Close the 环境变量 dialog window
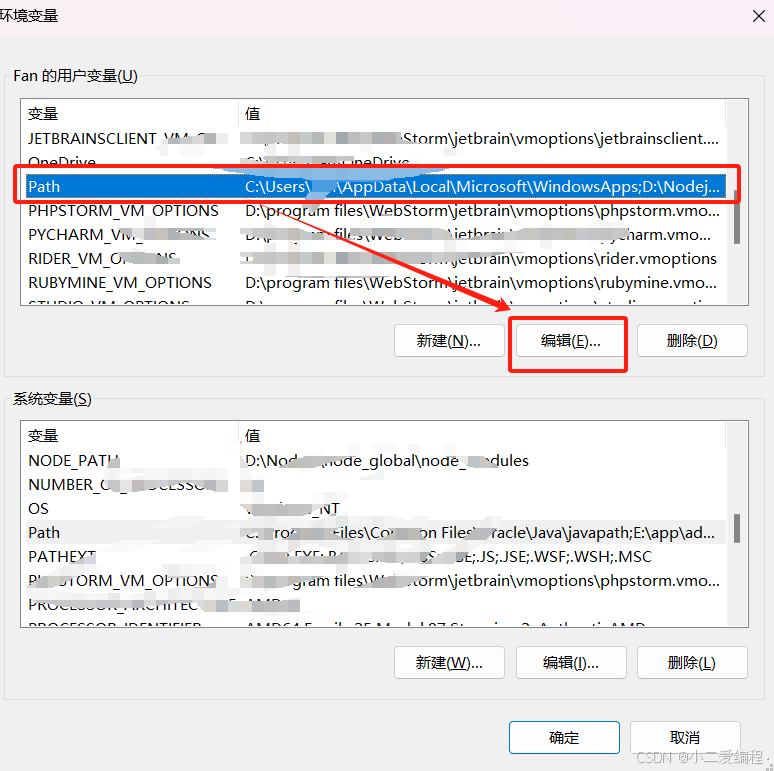774x771 pixels. [x=759, y=16]
